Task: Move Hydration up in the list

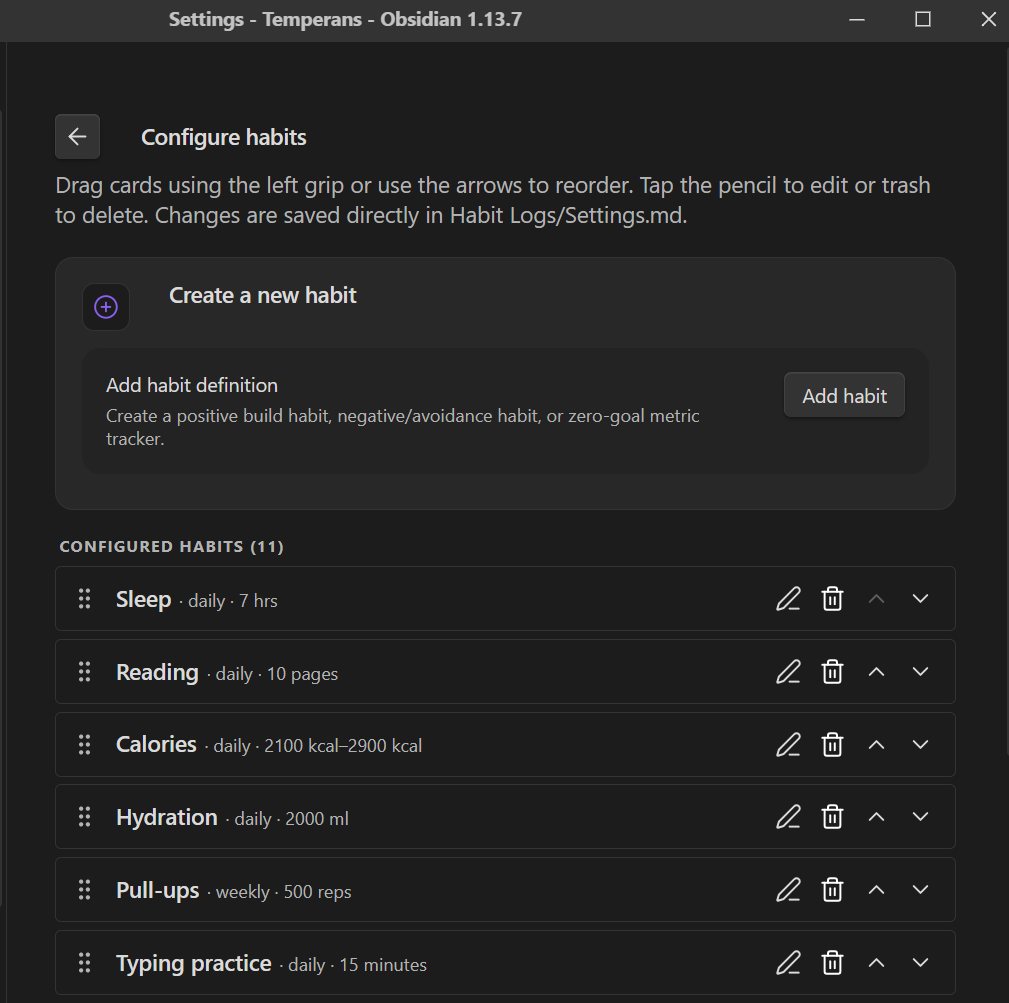Action: click(876, 817)
